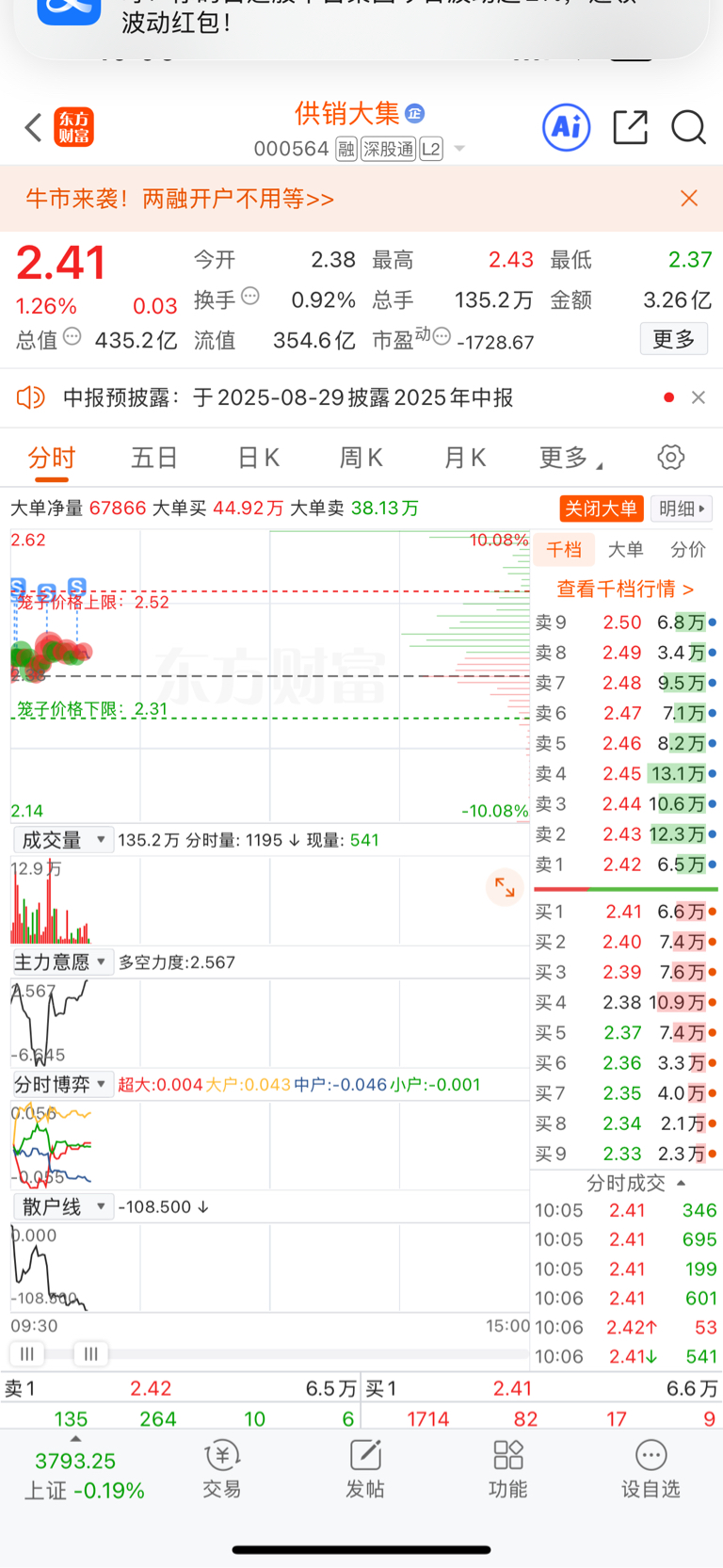Switch to the 月K tab

[464, 458]
